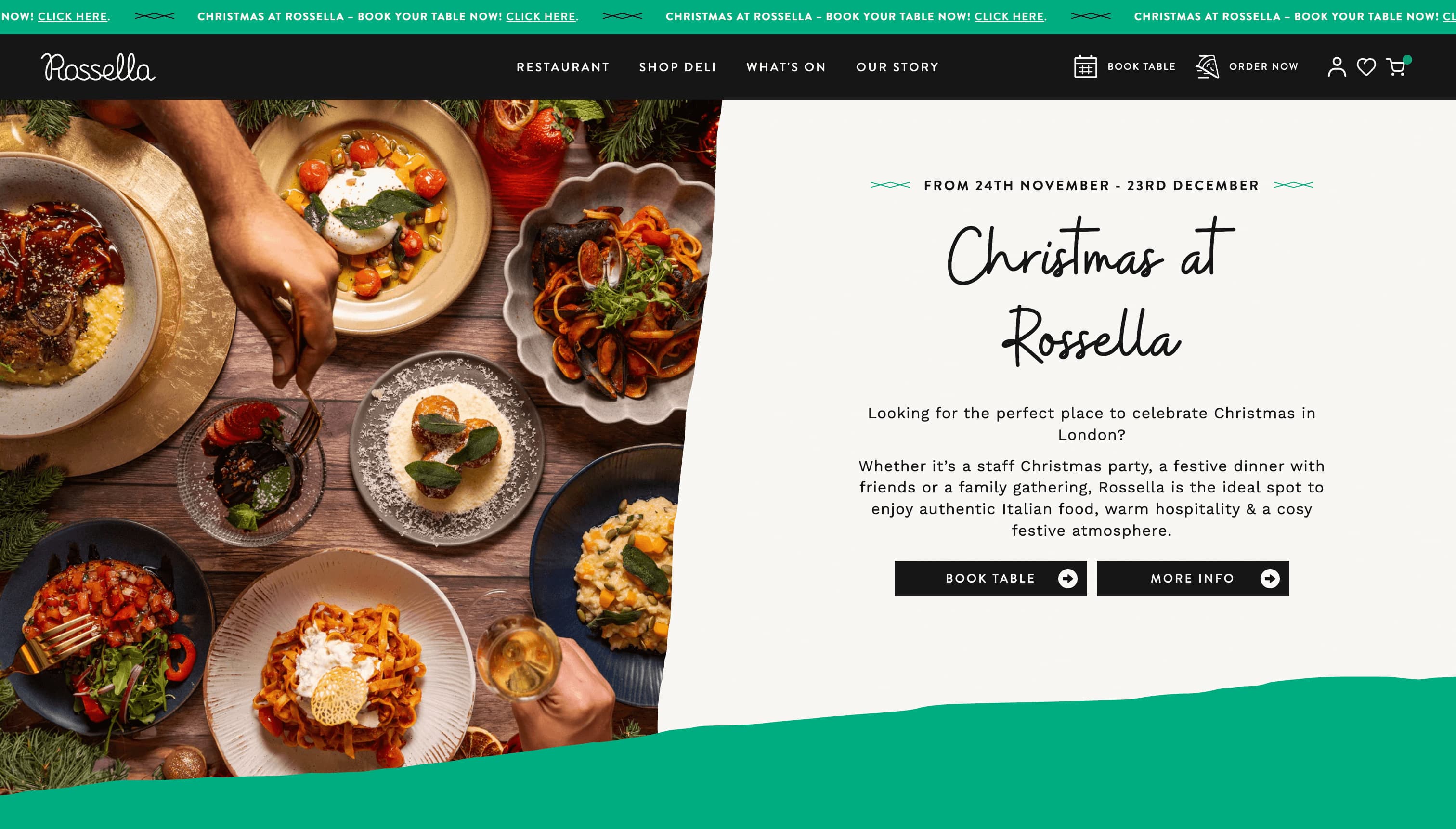
Task: Click the first Click Here link in banner
Action: (72, 16)
